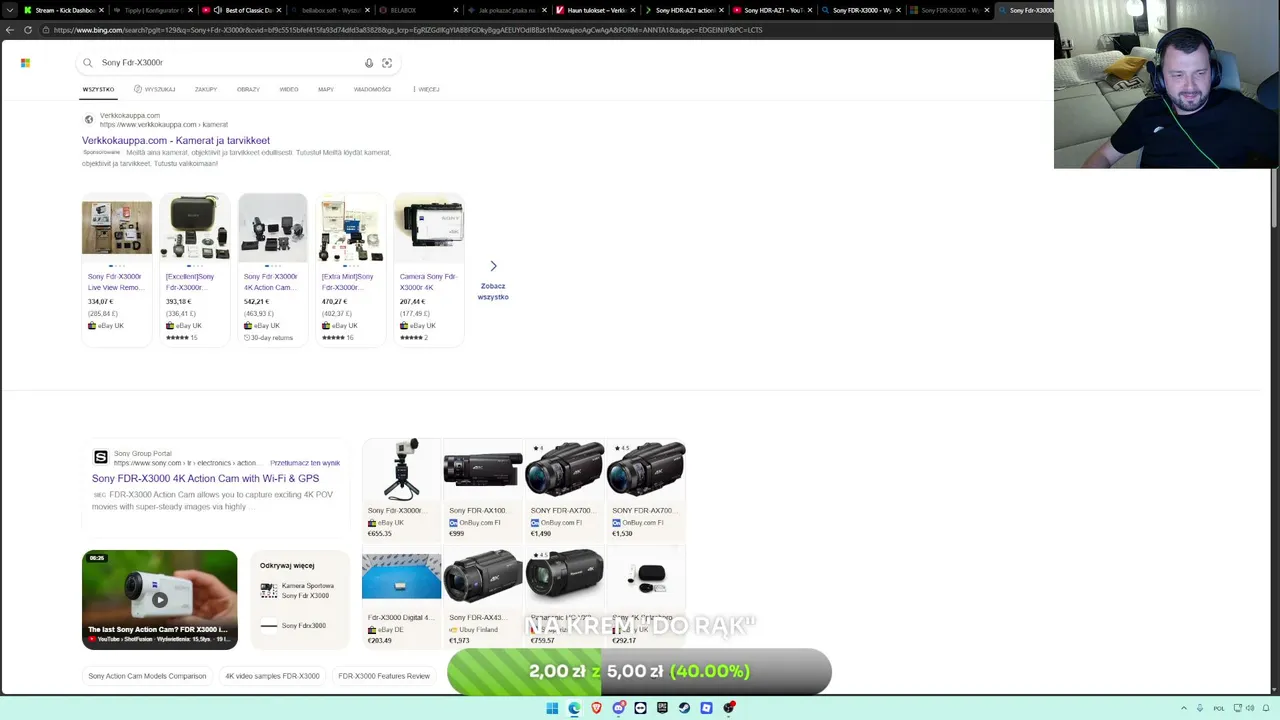Open Sony Fdr-X3000r Live View Remote listing
Image resolution: width=1280 pixels, height=720 pixels.
pos(117,270)
